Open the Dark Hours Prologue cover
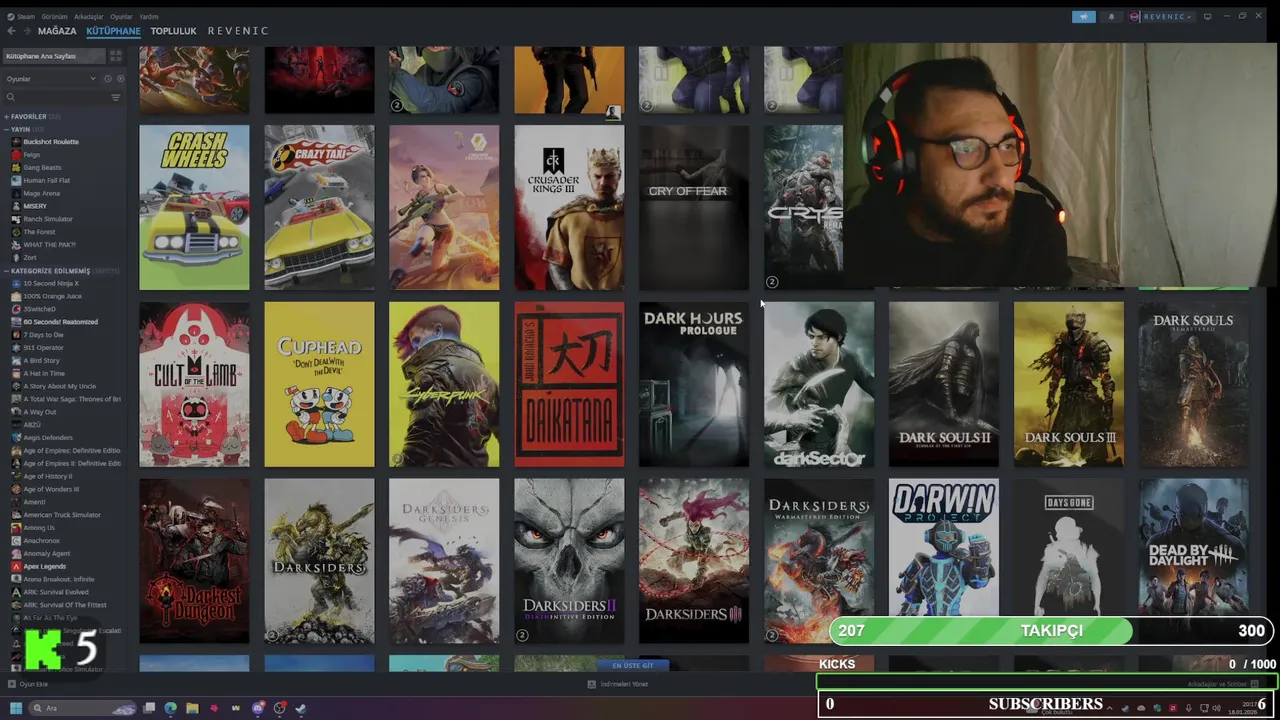 tap(694, 384)
